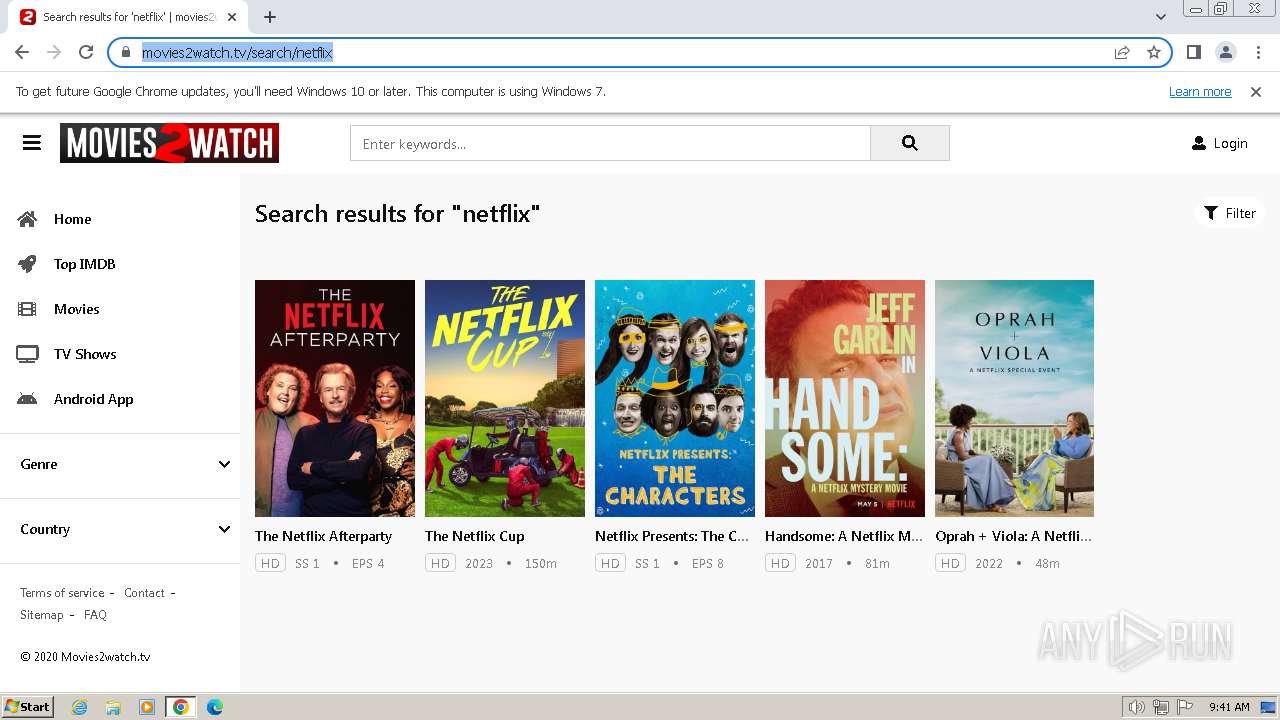Click the Start button
Screen dimensions: 1280x720
point(28,707)
